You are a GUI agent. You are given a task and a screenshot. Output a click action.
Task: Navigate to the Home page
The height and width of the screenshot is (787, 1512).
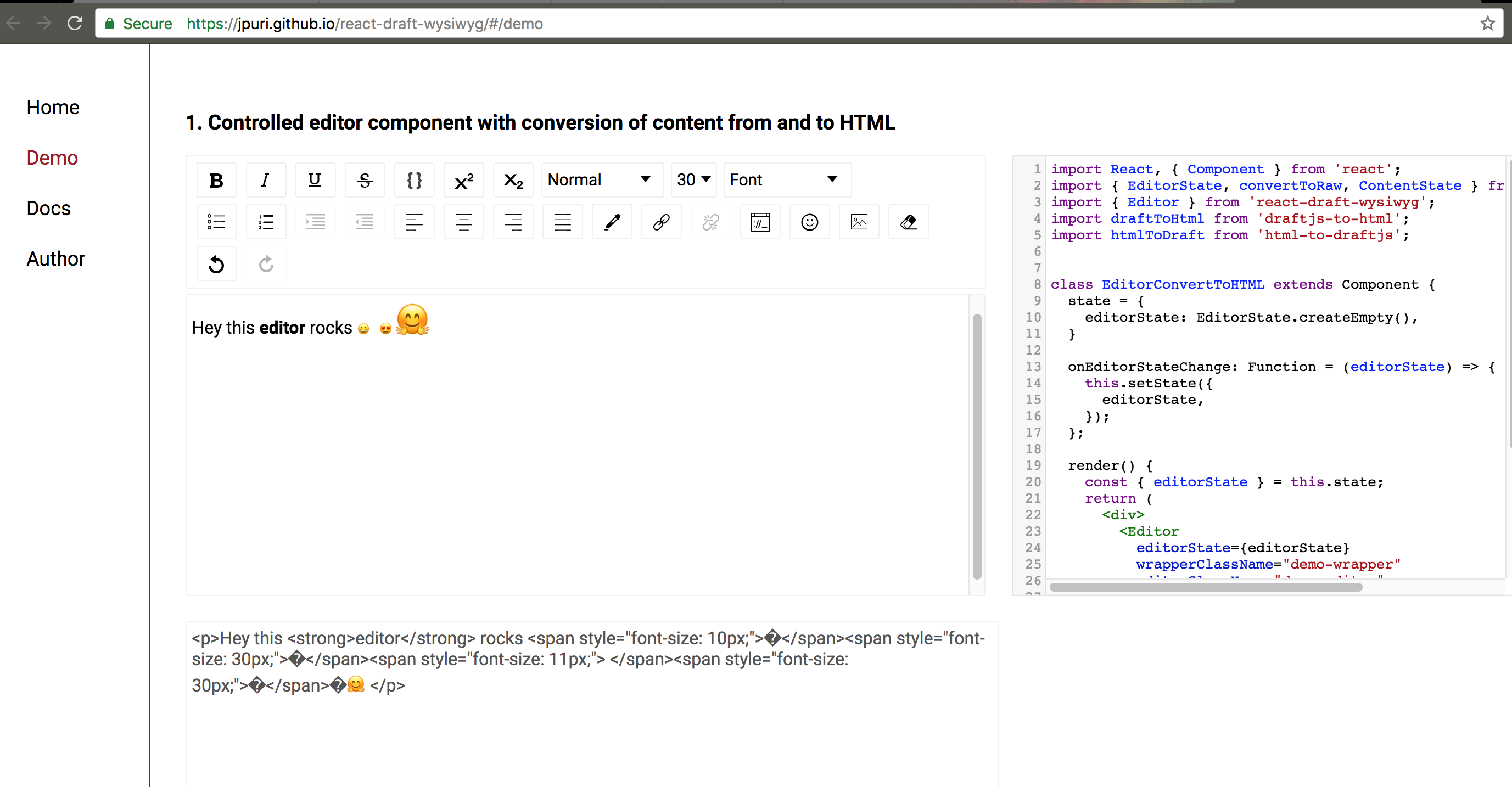(53, 107)
